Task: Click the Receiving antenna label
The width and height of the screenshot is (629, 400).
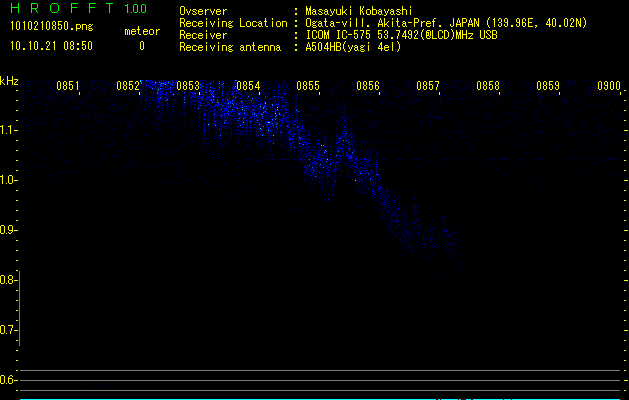Action: 230,47
